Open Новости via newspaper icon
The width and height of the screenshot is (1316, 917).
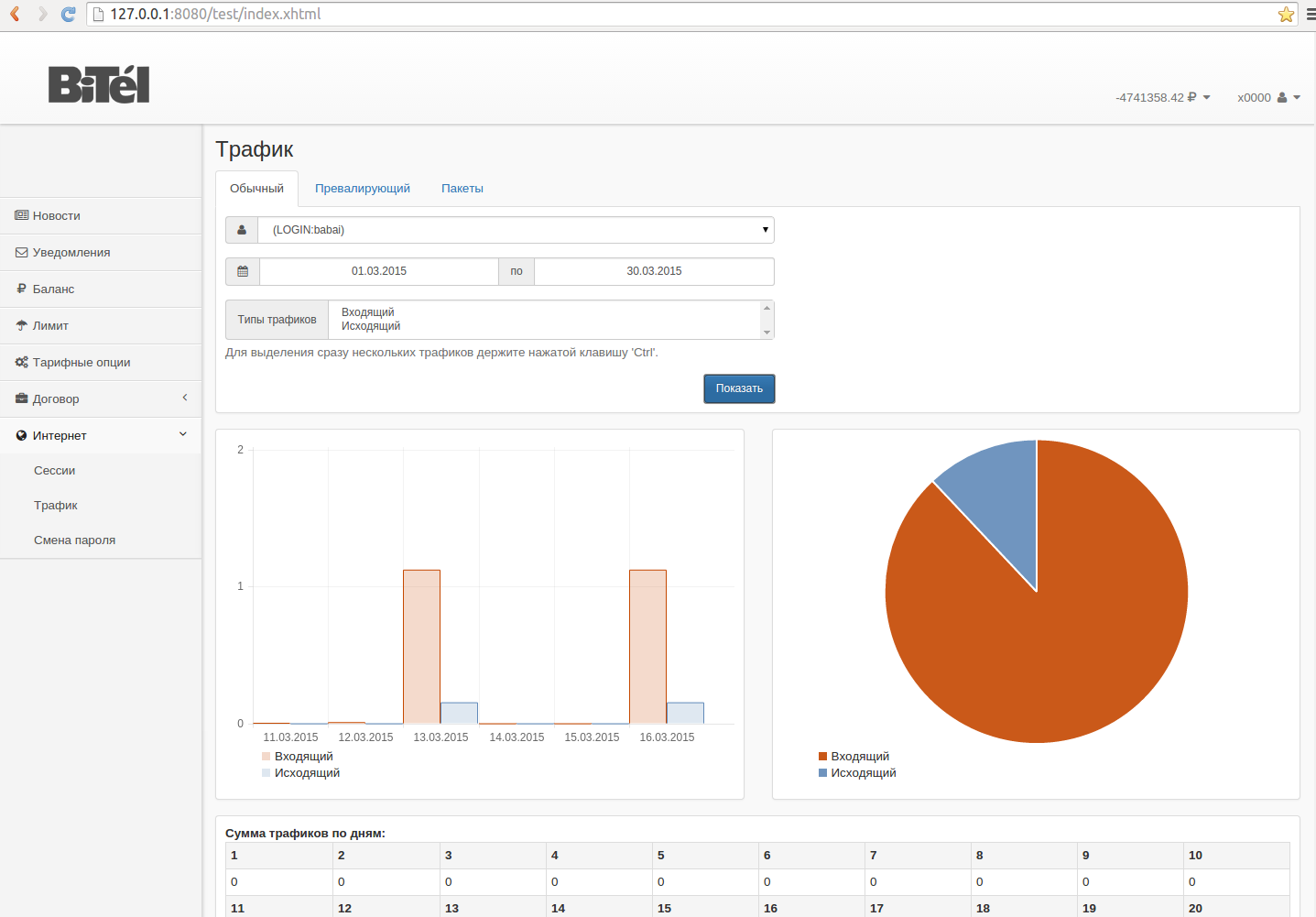click(x=21, y=215)
